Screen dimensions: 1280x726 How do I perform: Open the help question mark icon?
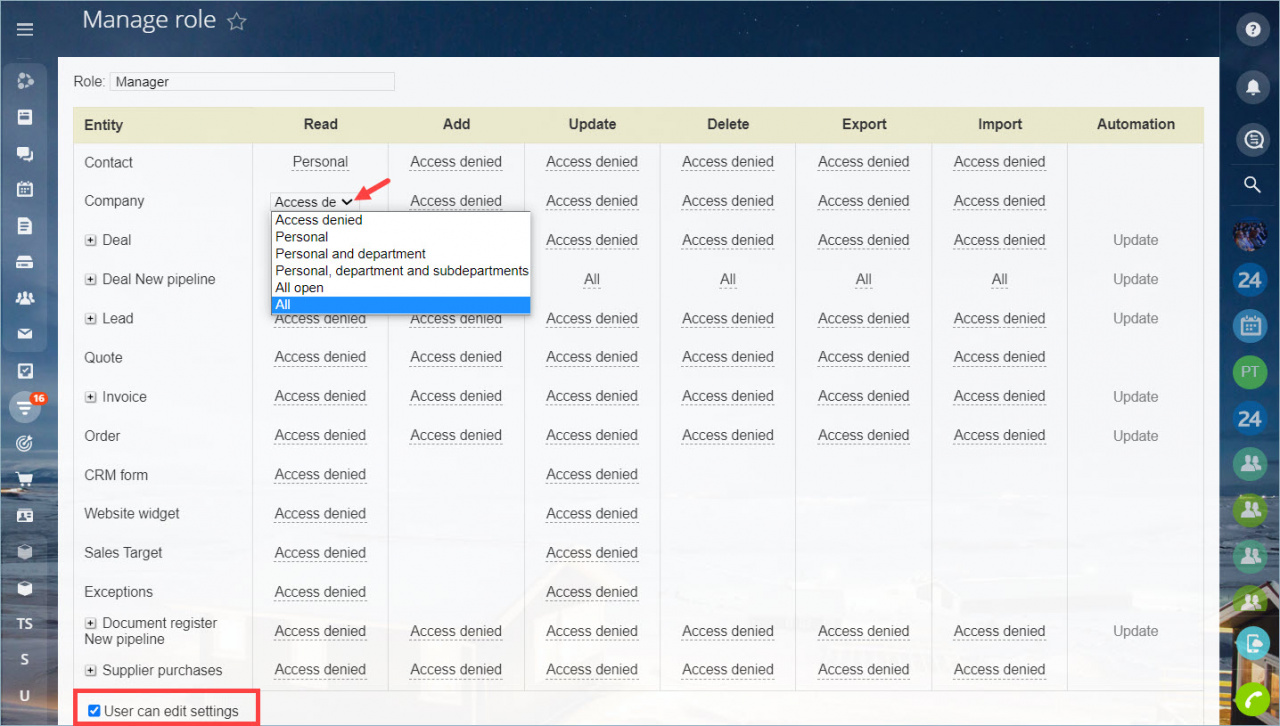(x=1252, y=30)
